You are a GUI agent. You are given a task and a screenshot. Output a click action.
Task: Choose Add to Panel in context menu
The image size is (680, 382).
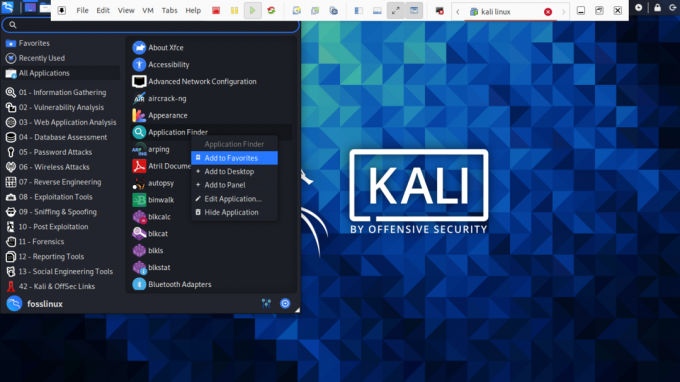pos(234,185)
